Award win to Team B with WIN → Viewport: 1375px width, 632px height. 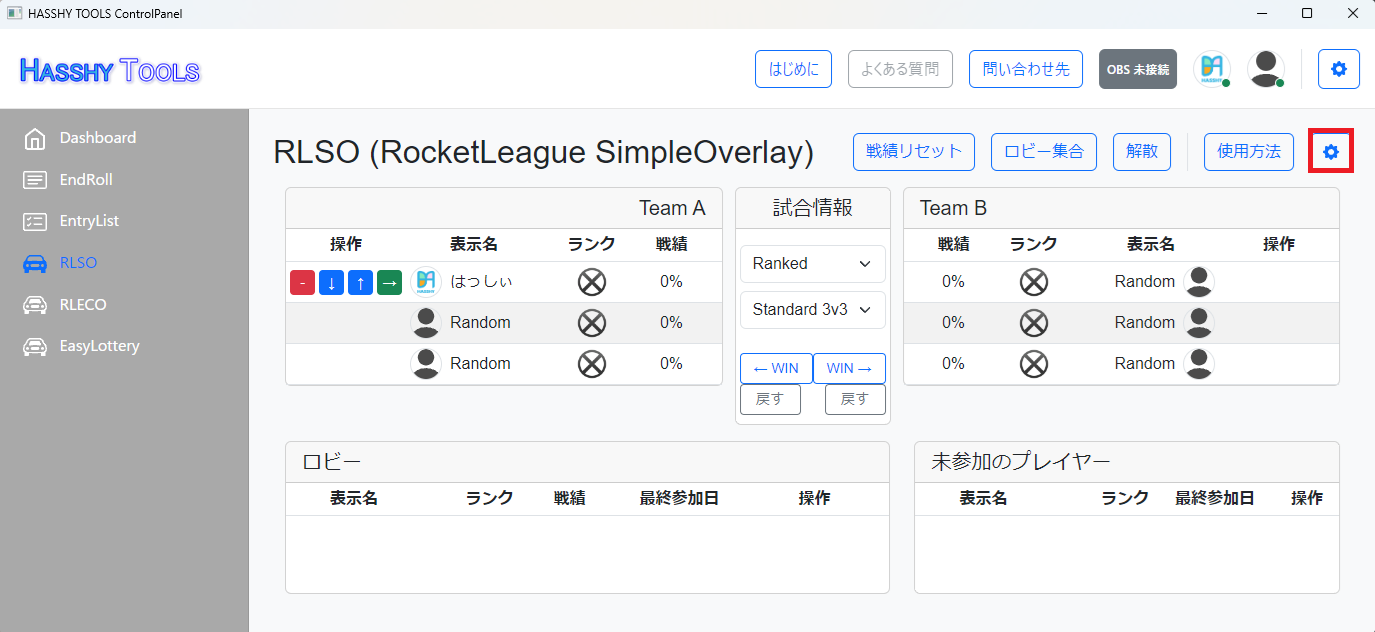pos(849,368)
